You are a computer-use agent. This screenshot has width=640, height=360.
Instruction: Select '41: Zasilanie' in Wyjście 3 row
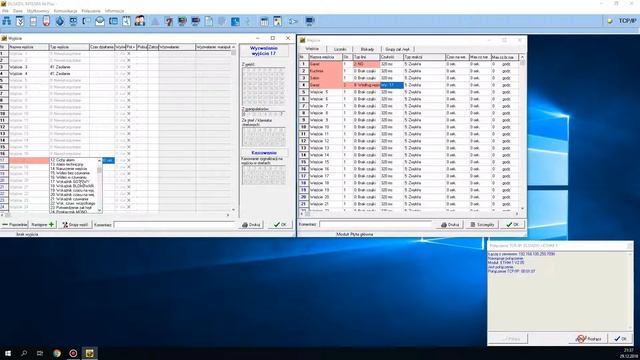point(69,67)
